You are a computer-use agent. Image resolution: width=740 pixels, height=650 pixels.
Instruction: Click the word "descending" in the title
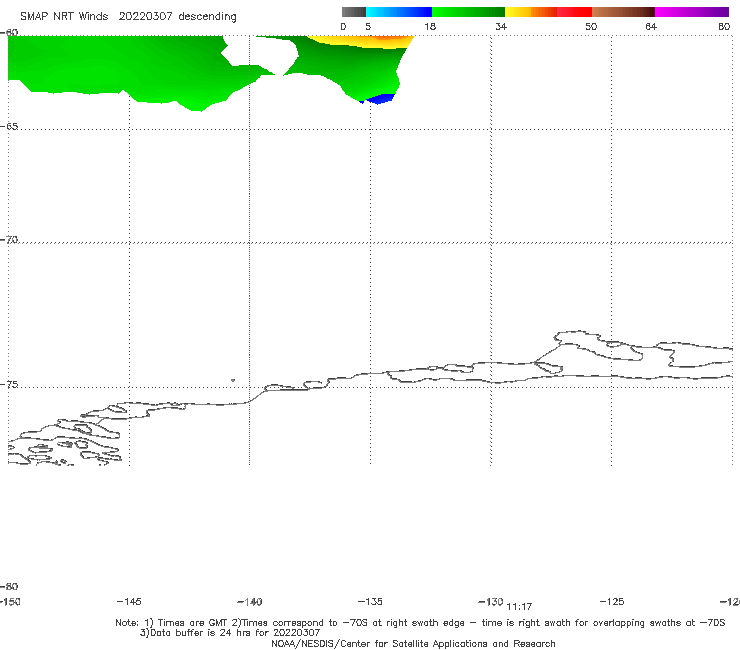click(208, 17)
